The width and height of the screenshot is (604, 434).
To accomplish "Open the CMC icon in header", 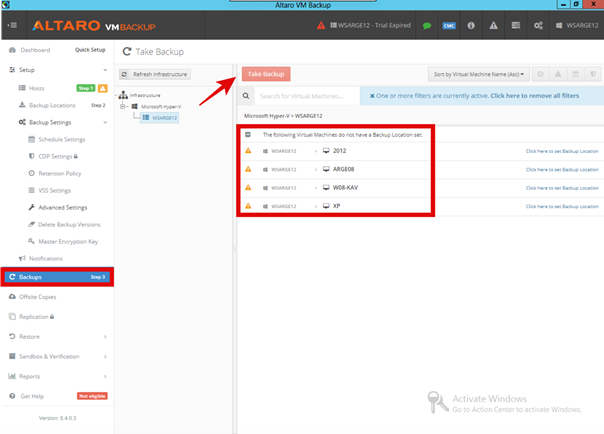I will [x=449, y=26].
